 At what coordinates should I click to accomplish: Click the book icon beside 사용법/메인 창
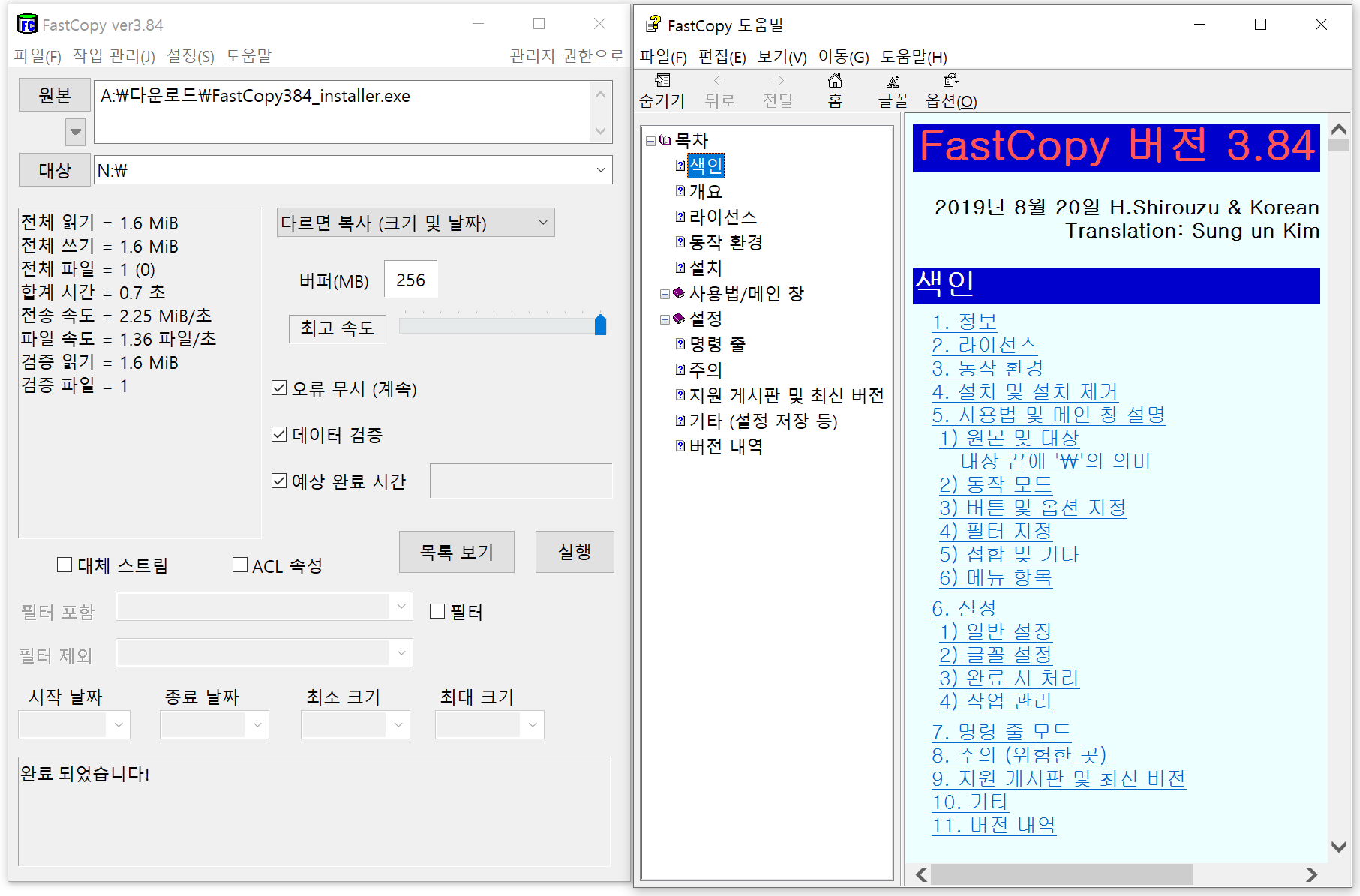click(679, 293)
